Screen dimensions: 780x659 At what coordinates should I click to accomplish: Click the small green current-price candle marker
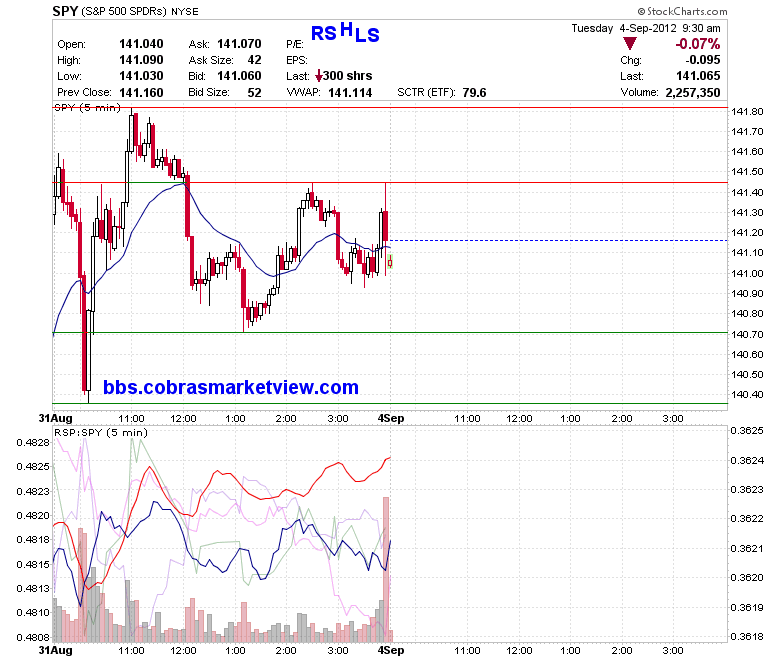click(390, 262)
